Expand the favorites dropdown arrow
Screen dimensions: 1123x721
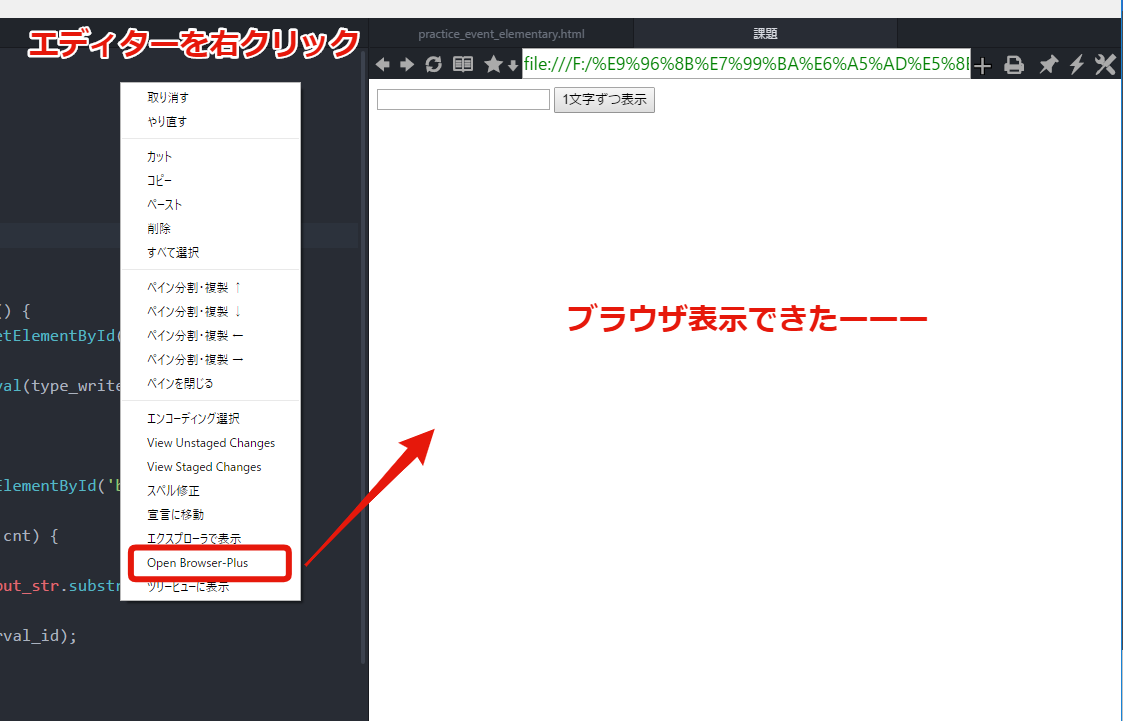pos(513,66)
